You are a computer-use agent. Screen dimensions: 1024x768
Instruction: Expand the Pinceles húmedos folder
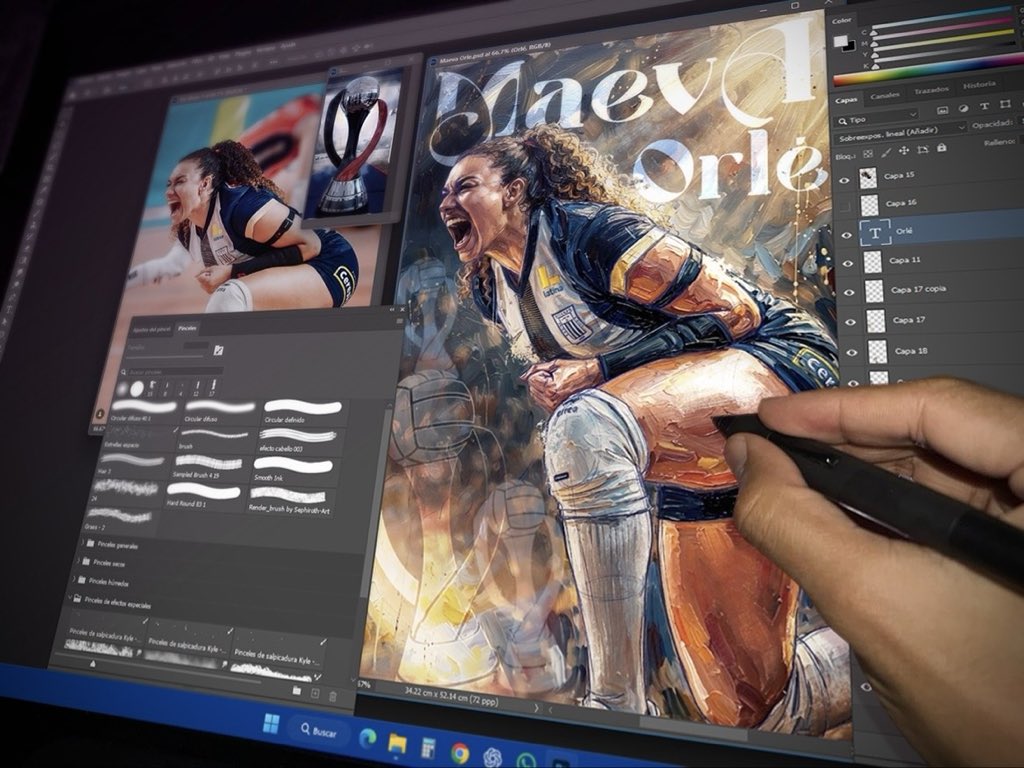74,579
